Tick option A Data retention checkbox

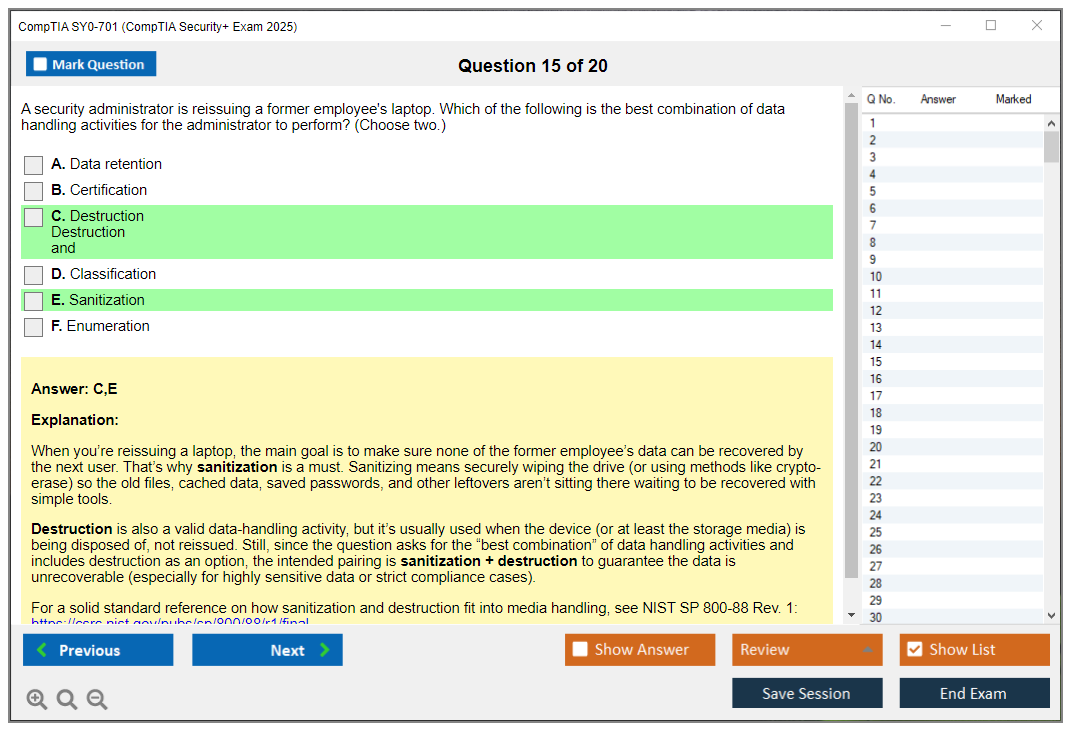coord(34,165)
